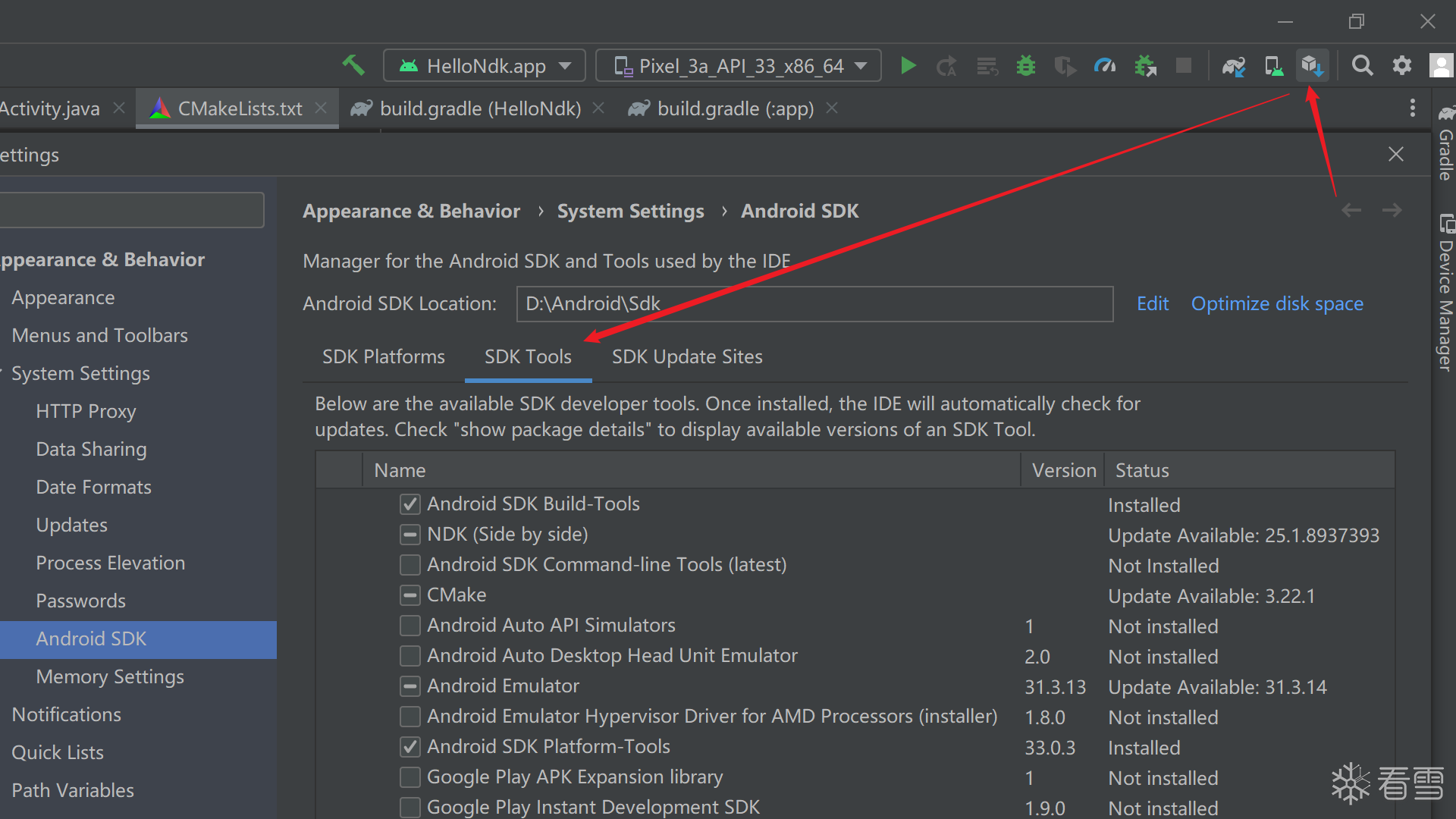Screen dimensions: 1456x819
Task: Open Device Manager side panel
Action: 1445,293
